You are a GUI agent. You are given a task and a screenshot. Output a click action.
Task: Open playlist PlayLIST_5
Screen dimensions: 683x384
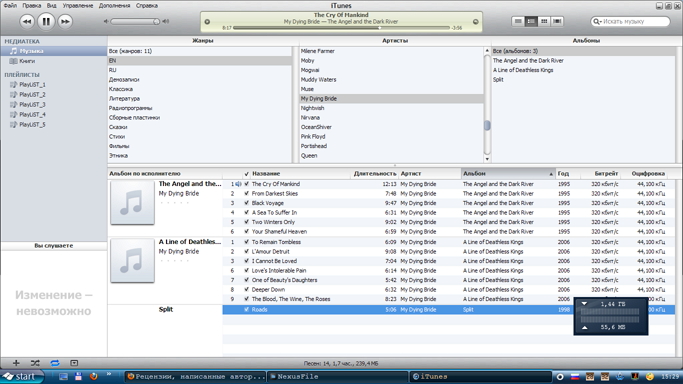click(x=32, y=125)
